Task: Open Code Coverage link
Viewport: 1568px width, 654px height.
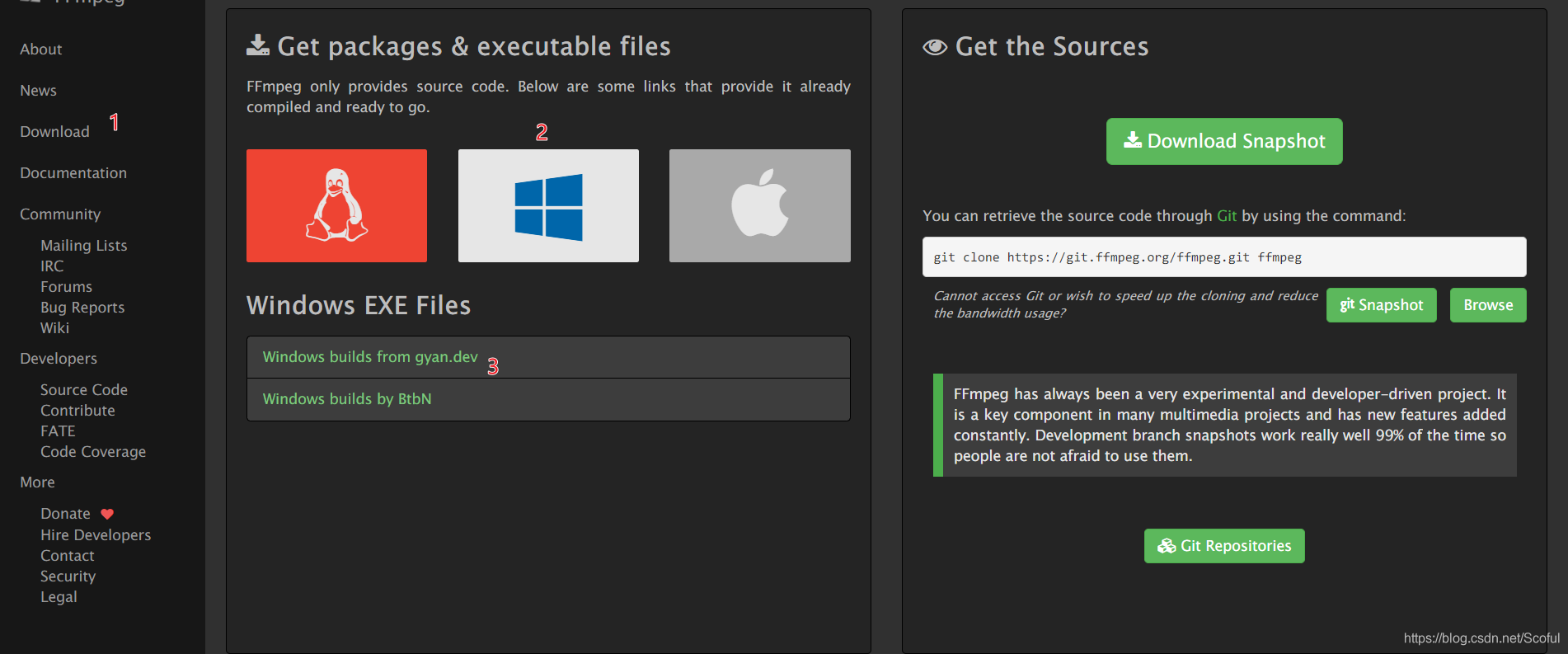Action: (x=93, y=452)
